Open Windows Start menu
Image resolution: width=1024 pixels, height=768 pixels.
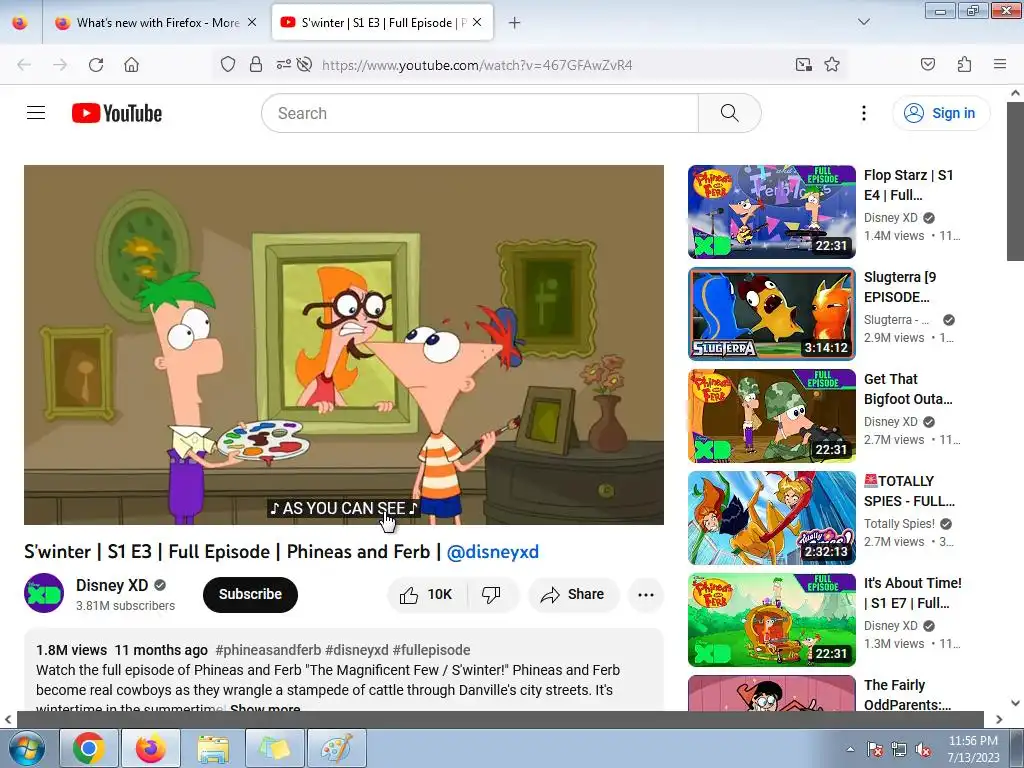(x=26, y=748)
